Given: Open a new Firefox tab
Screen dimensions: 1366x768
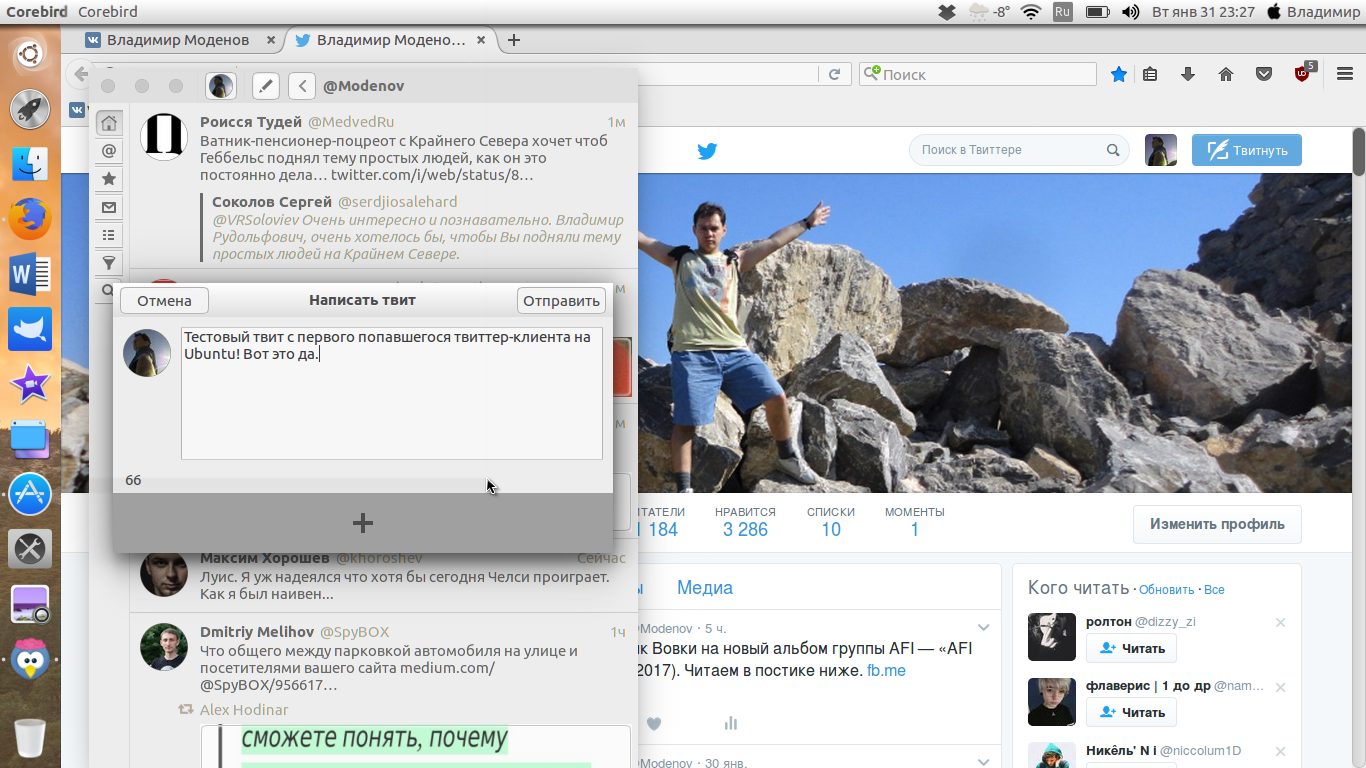Looking at the screenshot, I should point(514,40).
